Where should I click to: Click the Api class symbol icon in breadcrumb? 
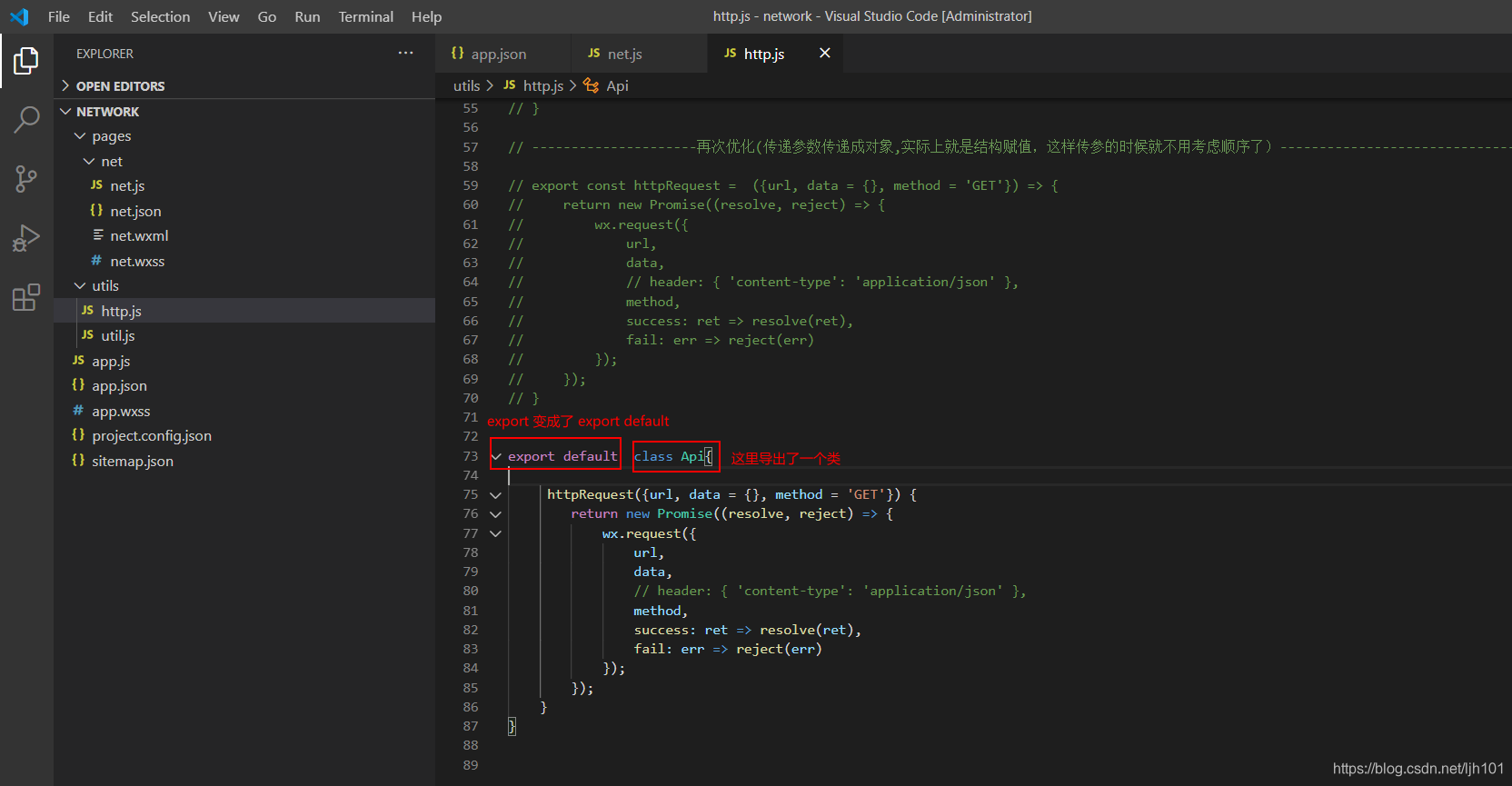pyautogui.click(x=592, y=85)
